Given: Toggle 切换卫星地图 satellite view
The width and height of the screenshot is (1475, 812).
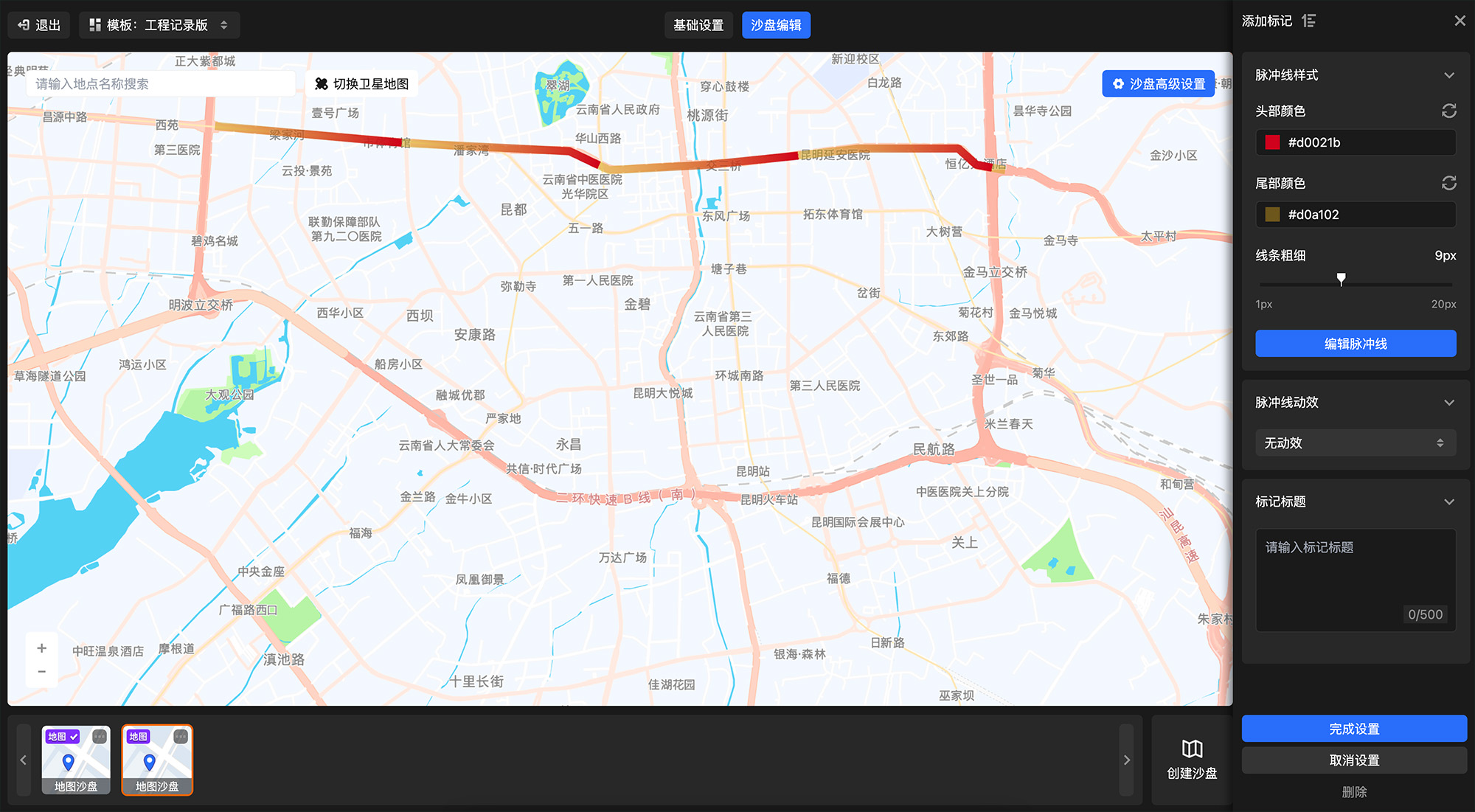Looking at the screenshot, I should [362, 84].
